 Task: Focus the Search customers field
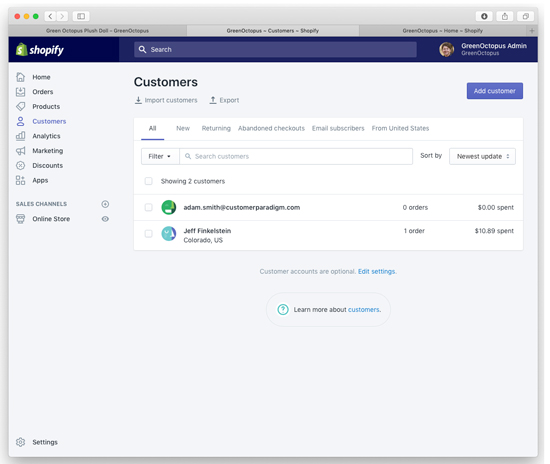(x=296, y=156)
